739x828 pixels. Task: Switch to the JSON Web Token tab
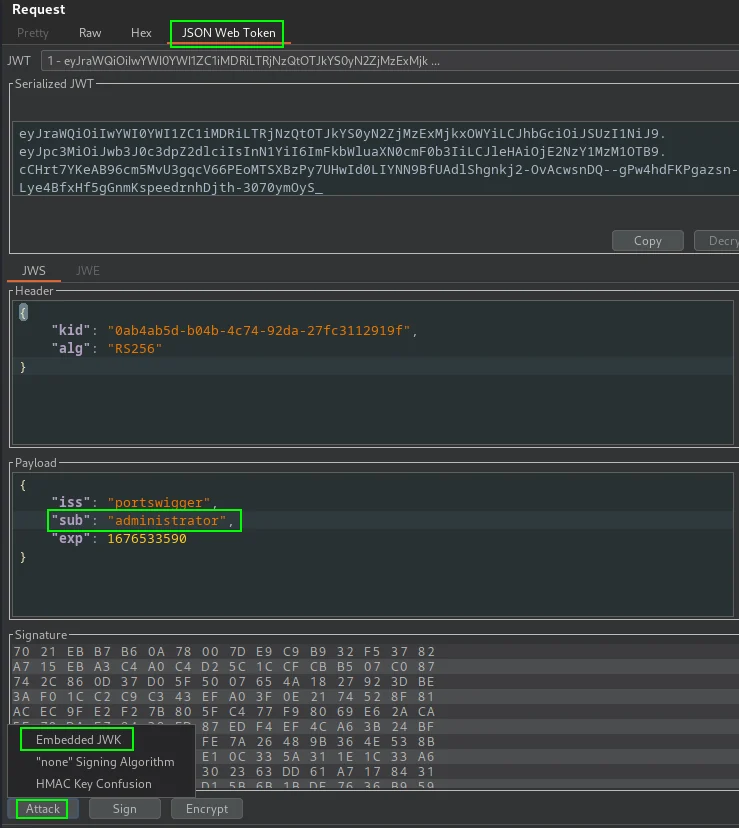228,33
